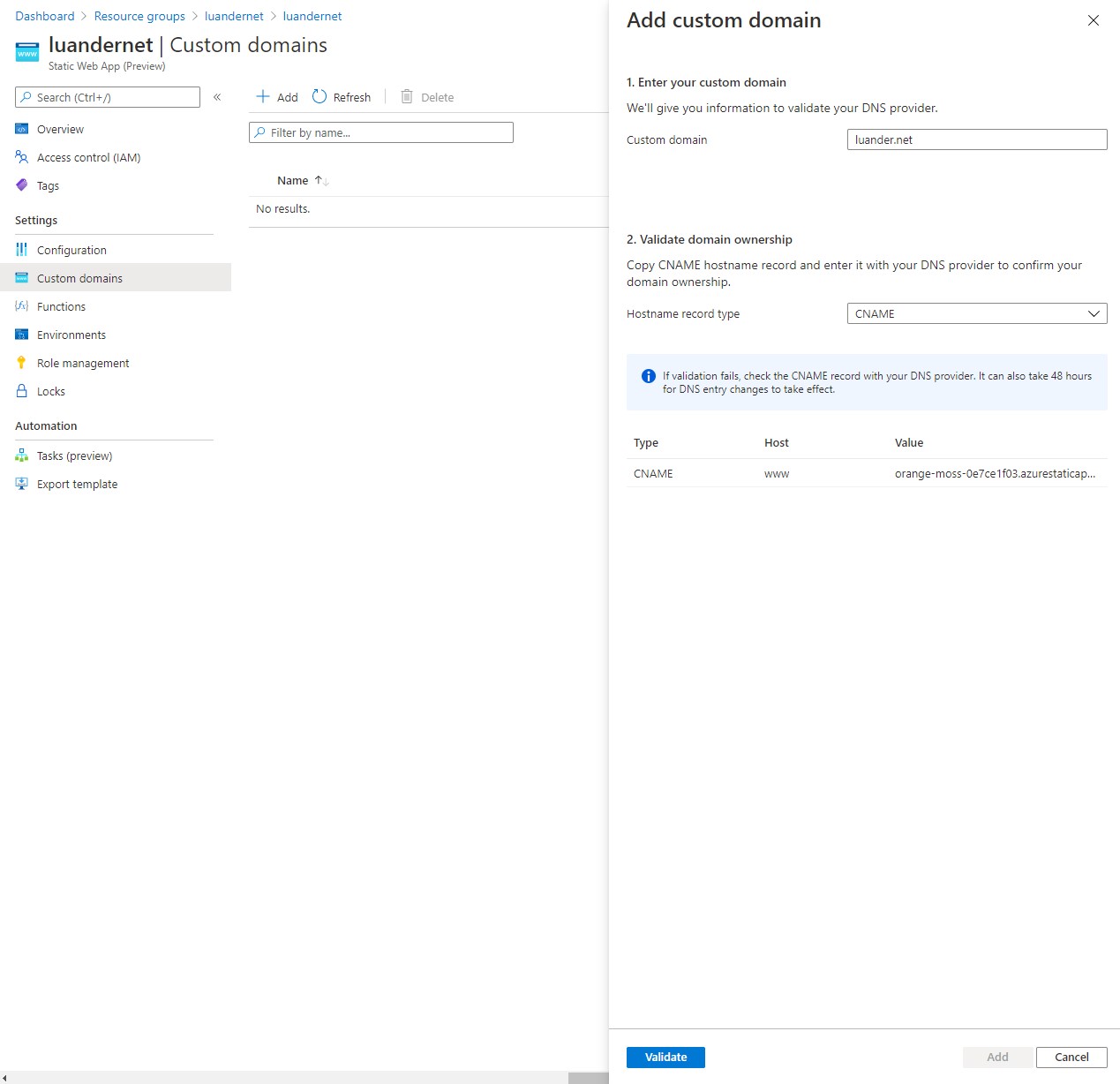This screenshot has height=1084, width=1120.
Task: Click the horizontal scrollbar at bottom
Action: point(588,1078)
